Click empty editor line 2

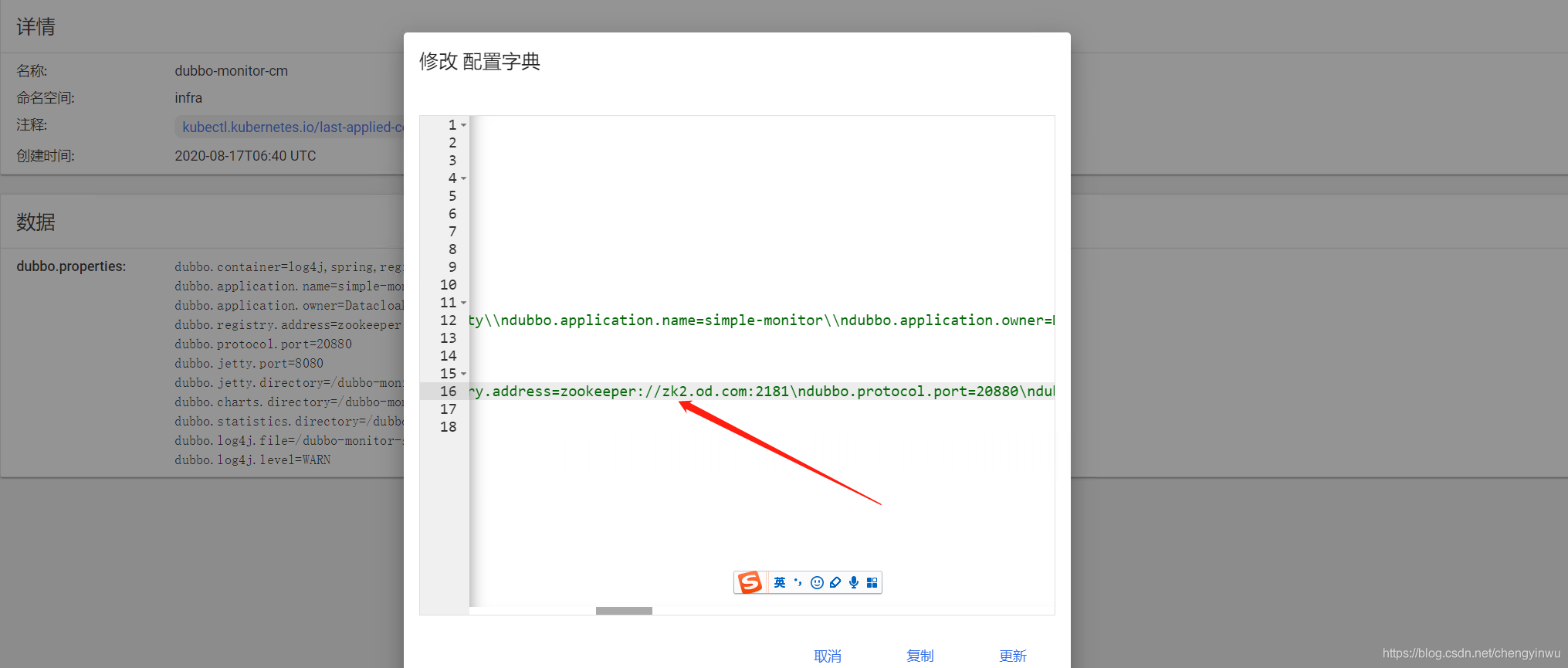coord(761,143)
